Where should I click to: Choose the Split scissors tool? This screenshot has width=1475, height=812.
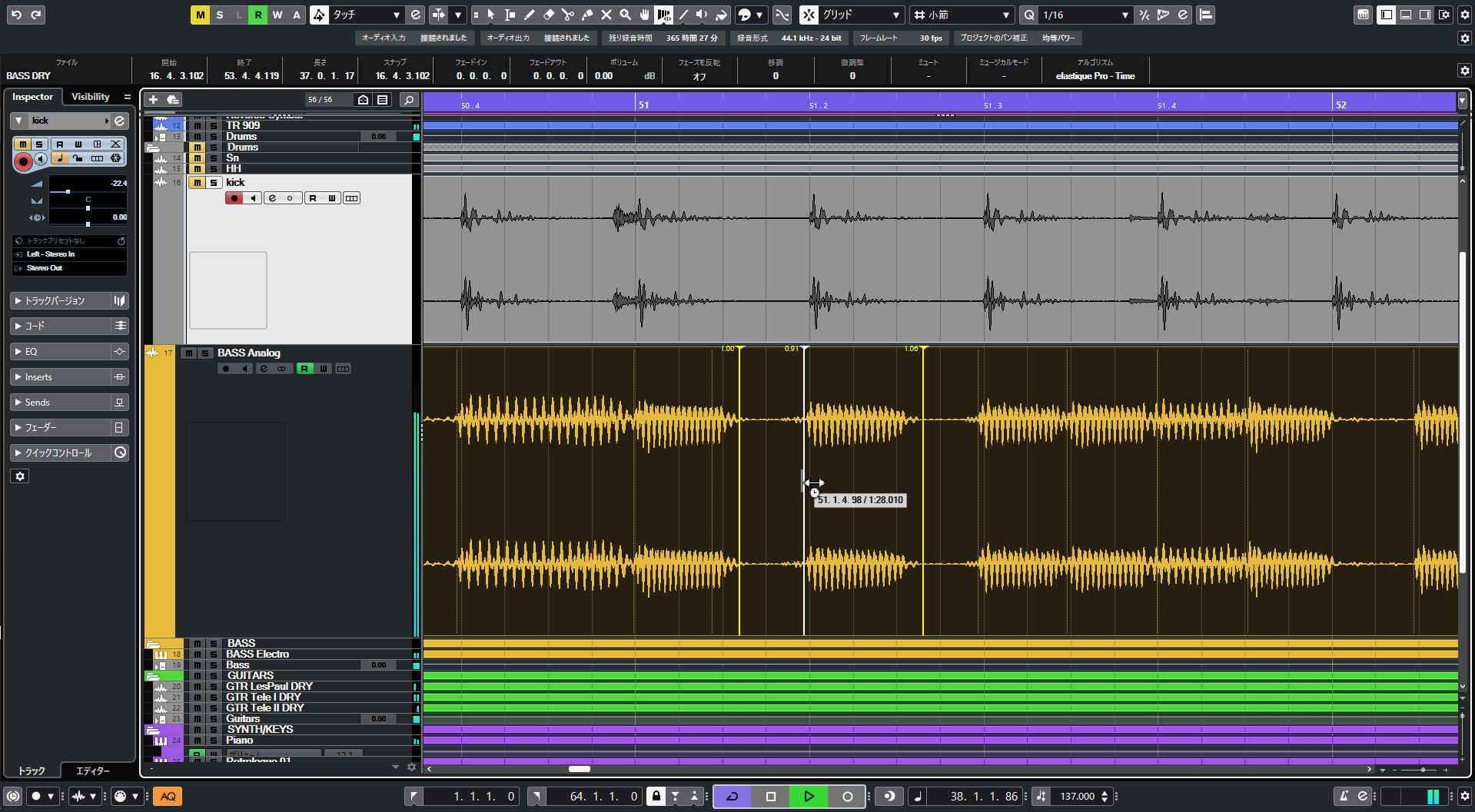pyautogui.click(x=567, y=15)
